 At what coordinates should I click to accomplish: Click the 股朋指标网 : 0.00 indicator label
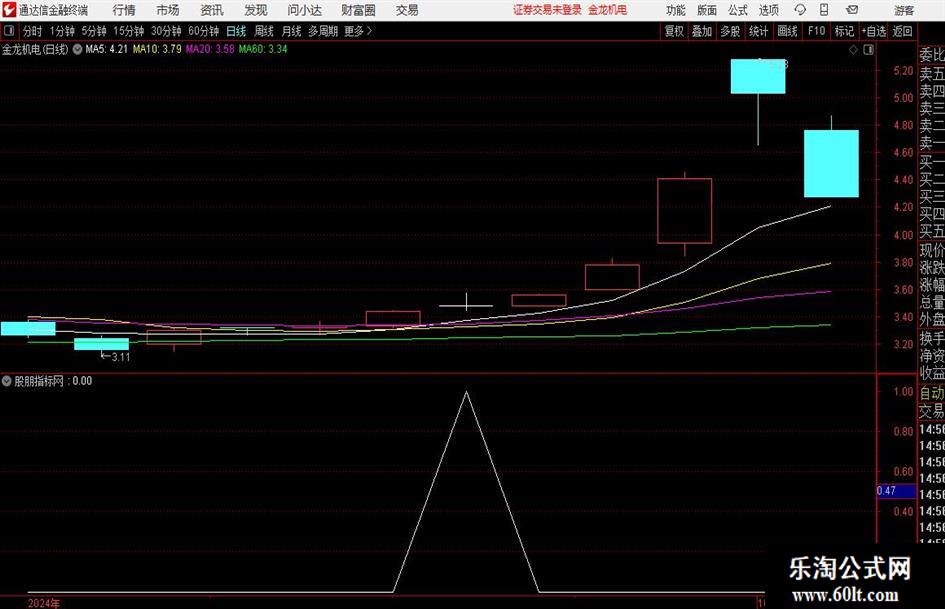click(53, 381)
